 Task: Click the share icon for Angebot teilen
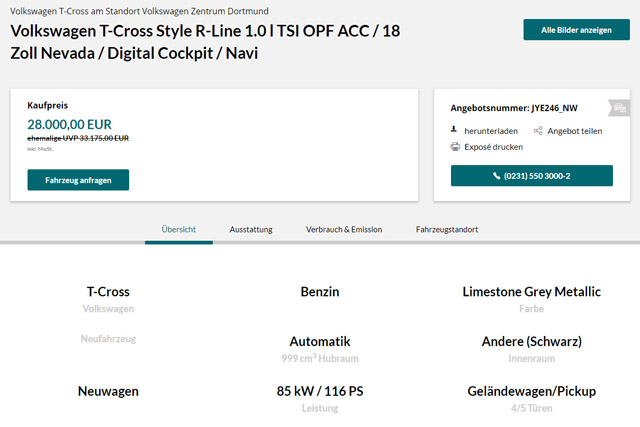(x=538, y=131)
